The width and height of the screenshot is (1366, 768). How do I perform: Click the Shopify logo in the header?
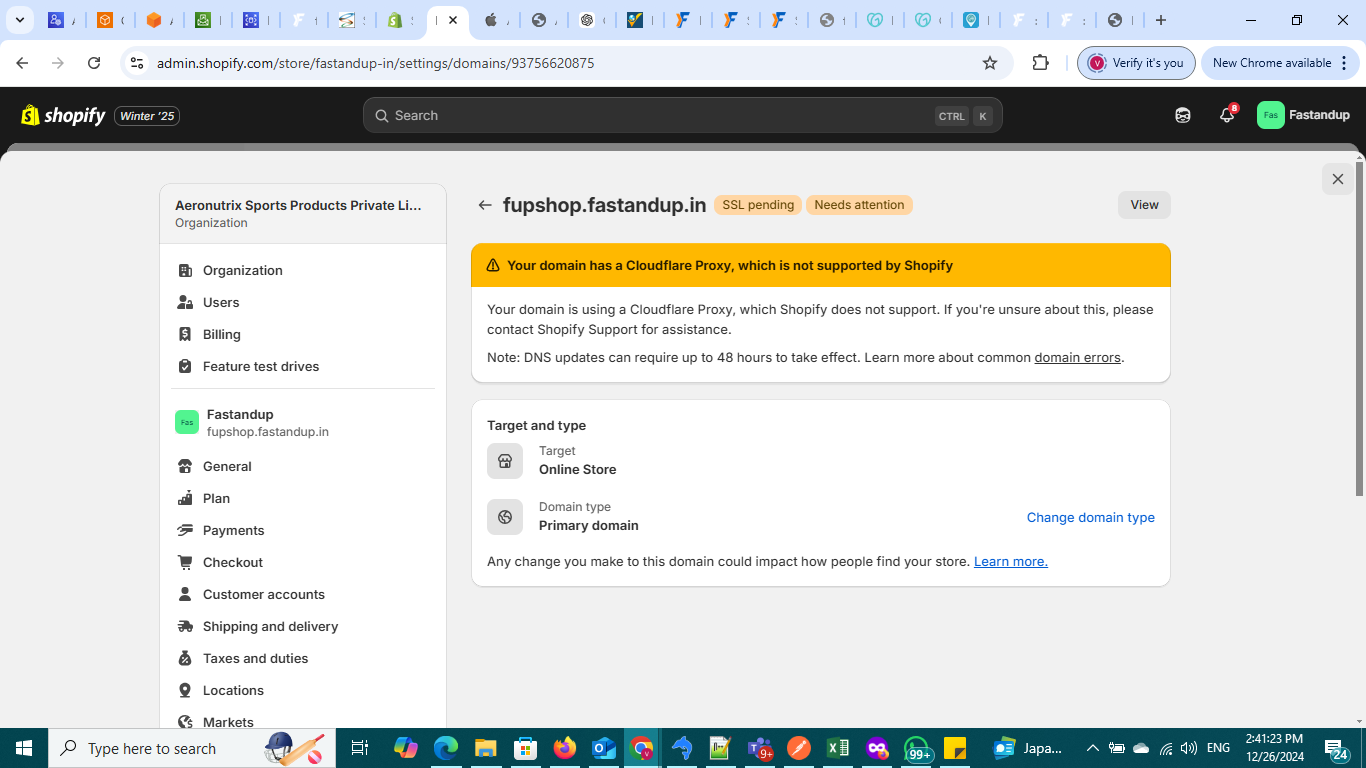63,115
